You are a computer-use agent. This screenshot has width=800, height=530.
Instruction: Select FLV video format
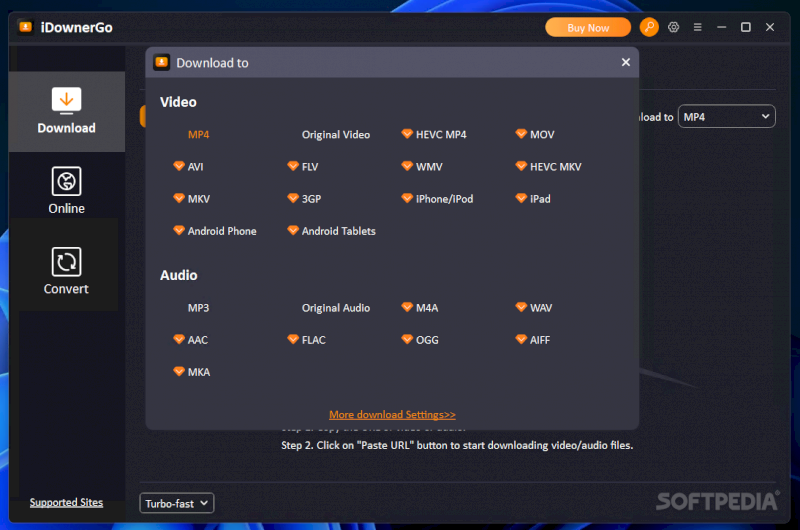310,167
